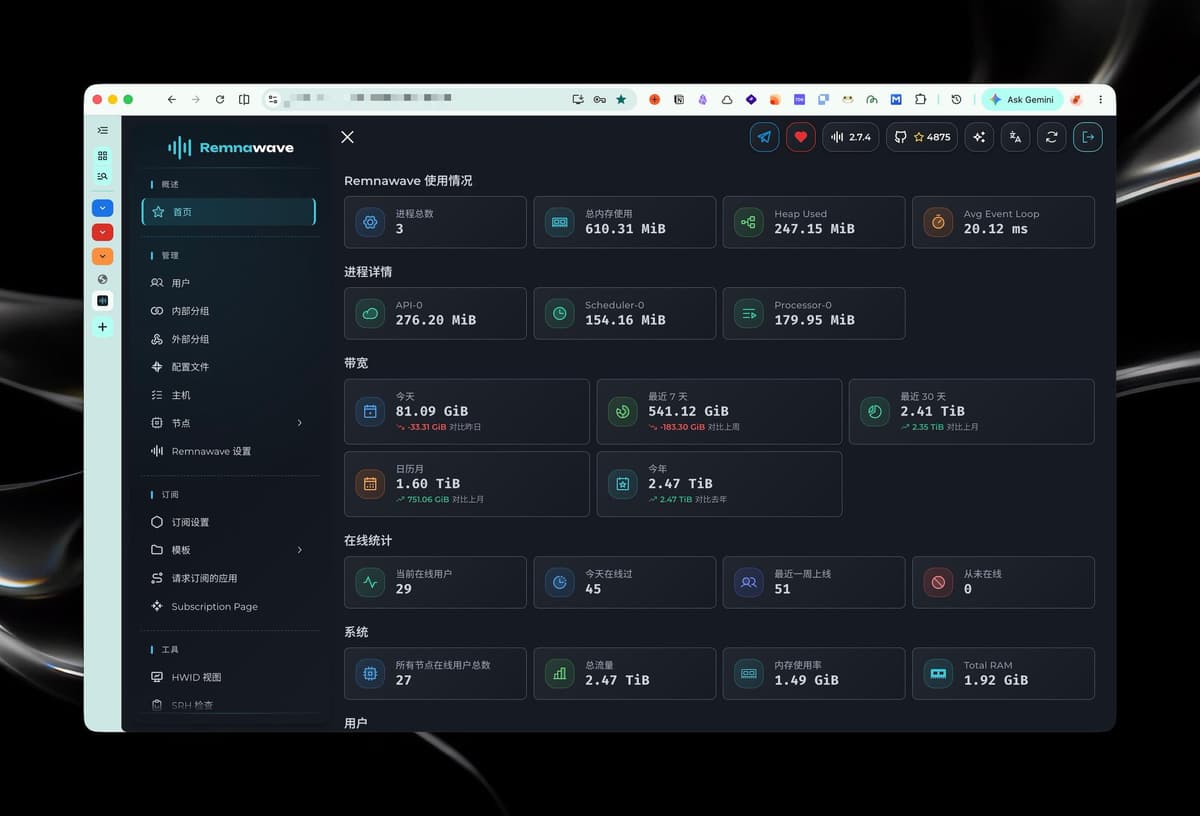Open the Telegram channel icon button

click(x=765, y=137)
